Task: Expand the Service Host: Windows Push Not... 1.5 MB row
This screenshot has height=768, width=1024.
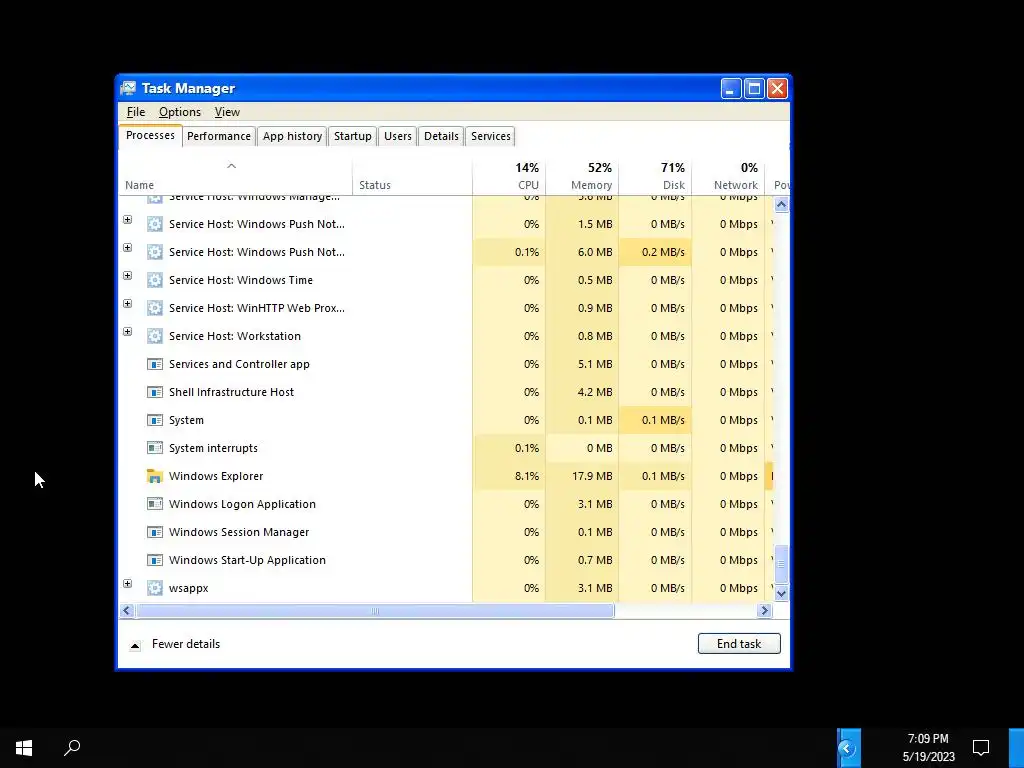Action: pos(127,219)
